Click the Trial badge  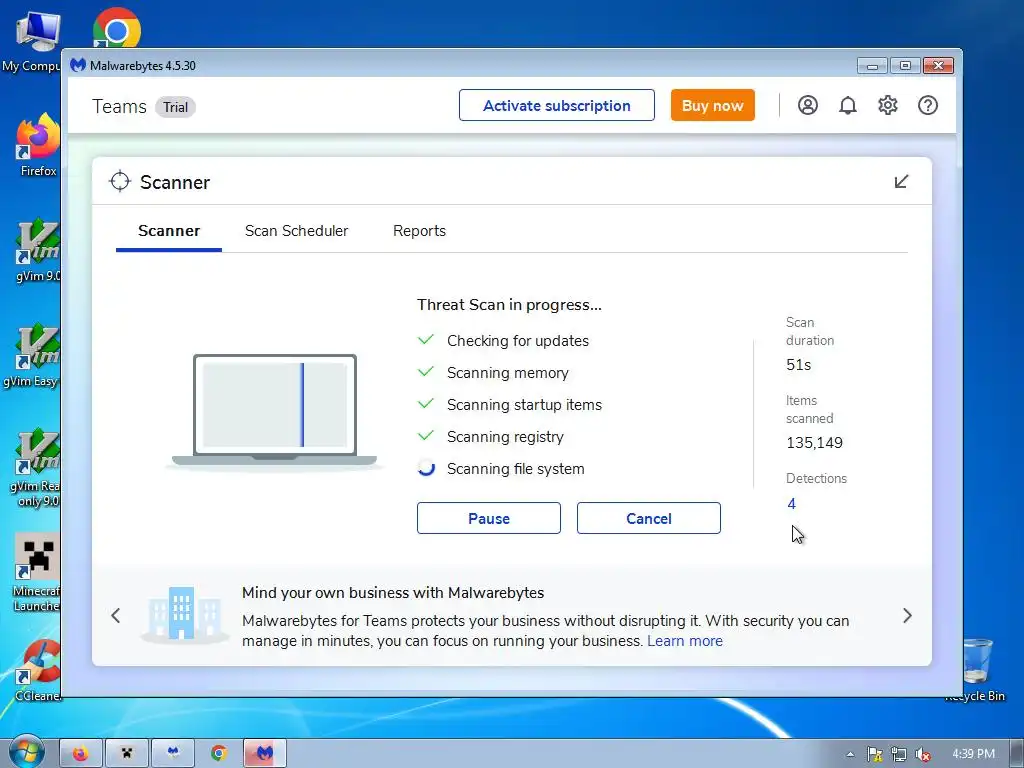(175, 107)
